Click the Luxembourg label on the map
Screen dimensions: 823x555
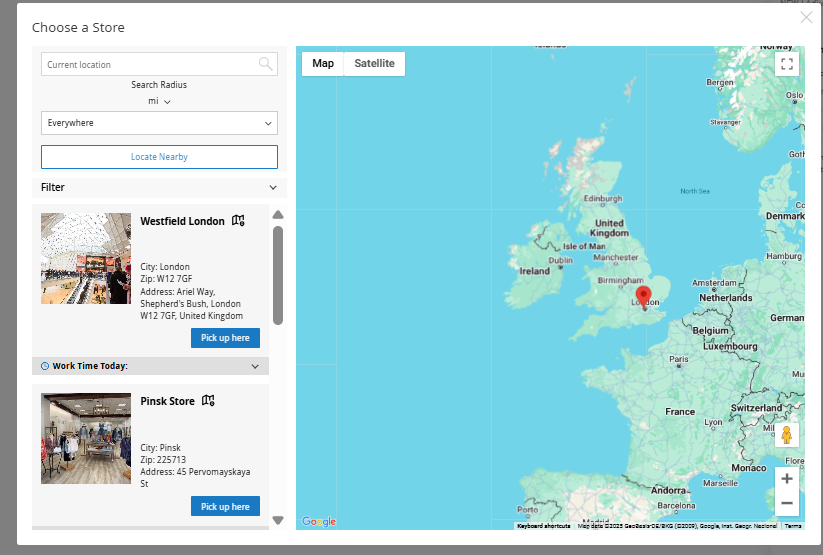(x=731, y=347)
